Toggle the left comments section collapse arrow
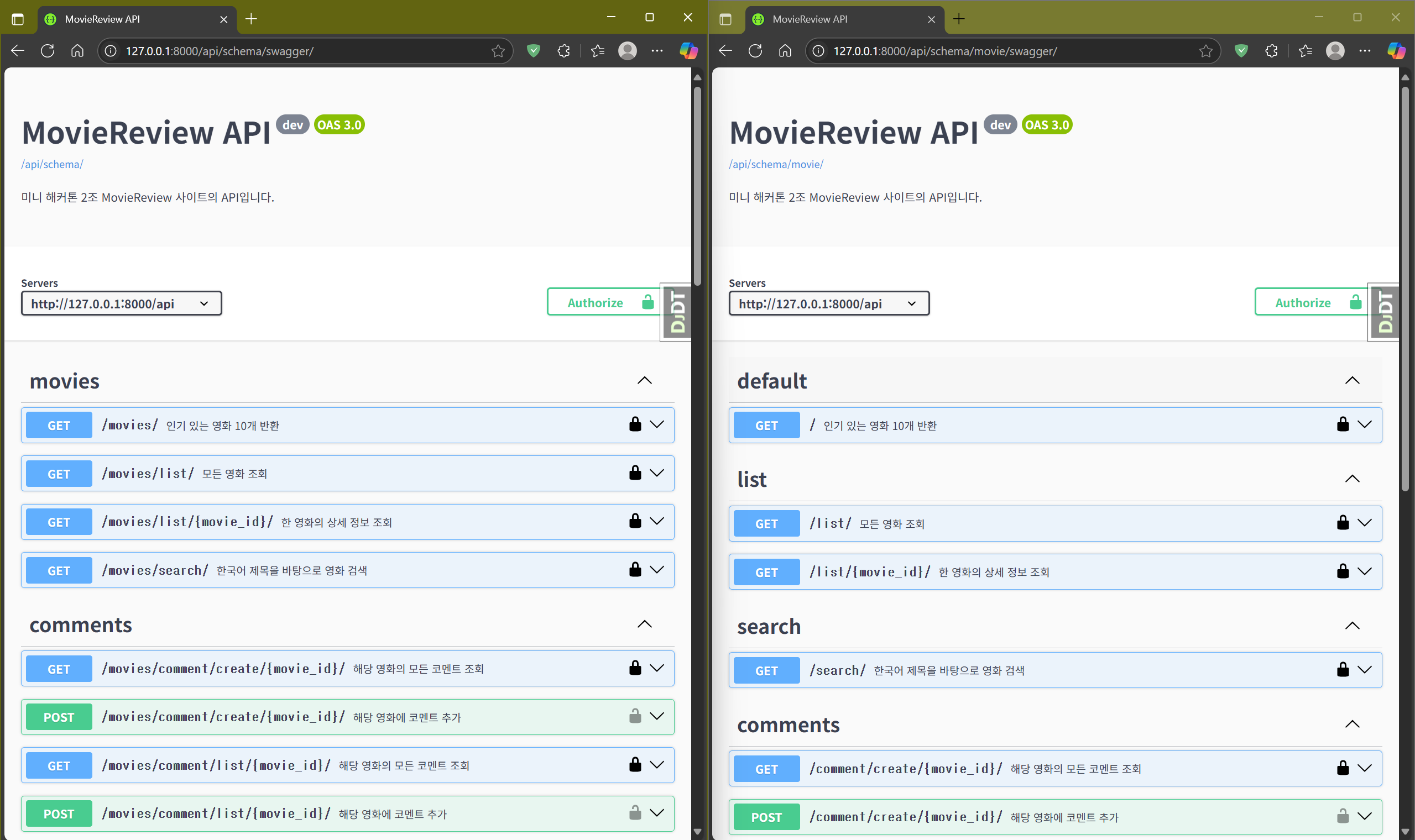 point(644,624)
